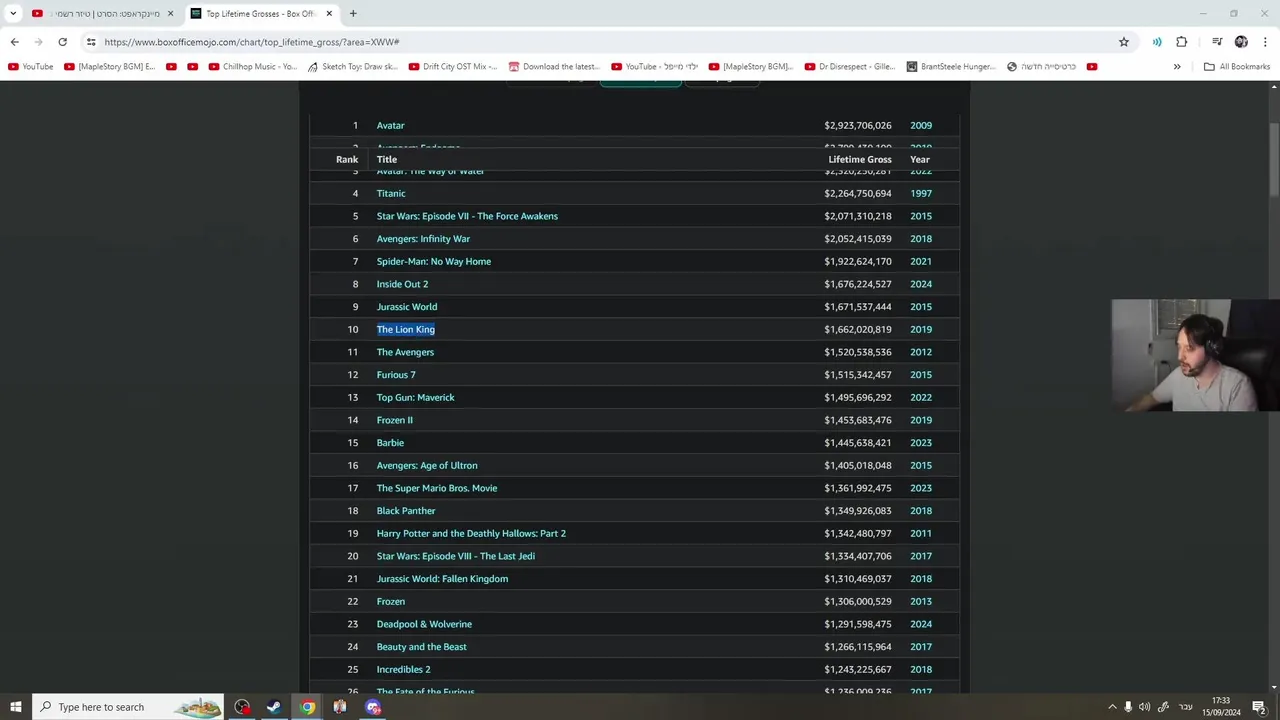Click the 2024 year link for Inside Out 2
The width and height of the screenshot is (1280, 720).
coord(921,284)
